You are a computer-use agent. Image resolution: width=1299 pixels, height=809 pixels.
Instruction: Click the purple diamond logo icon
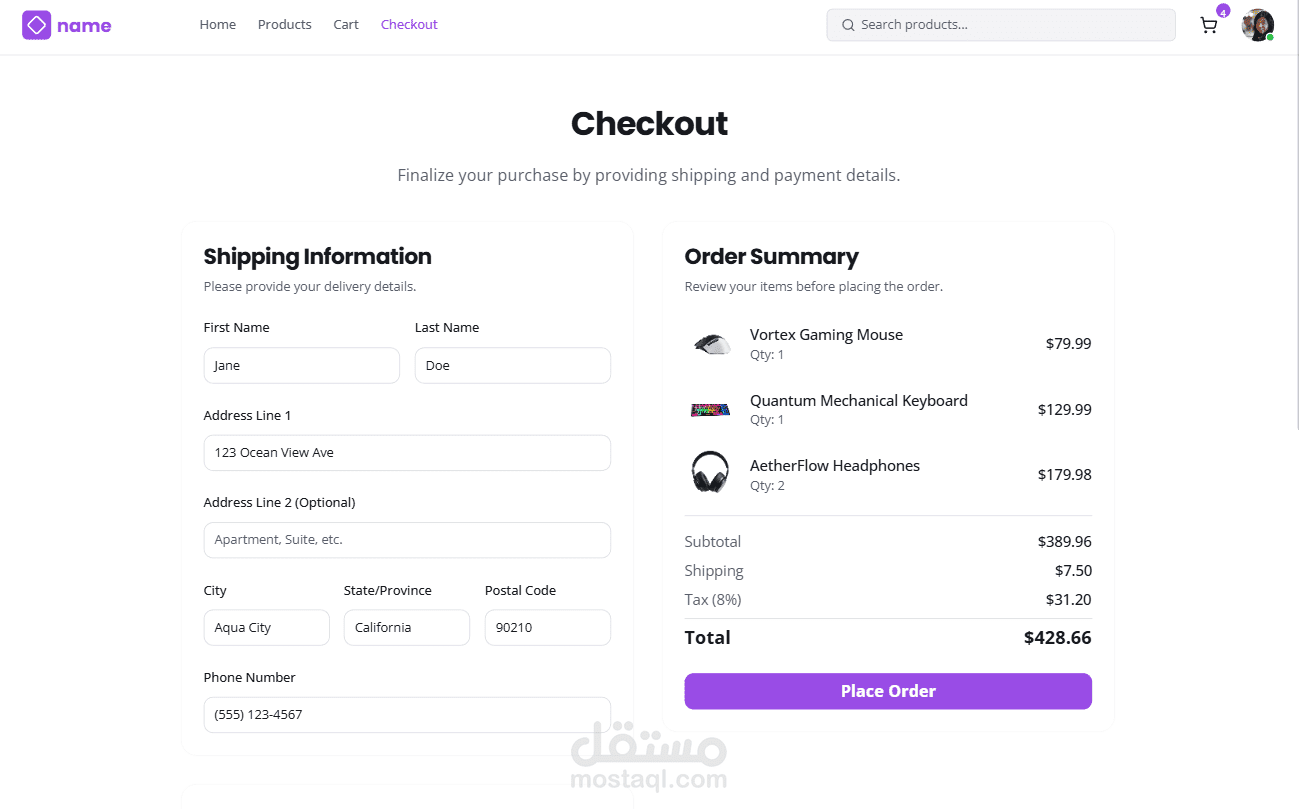click(36, 25)
